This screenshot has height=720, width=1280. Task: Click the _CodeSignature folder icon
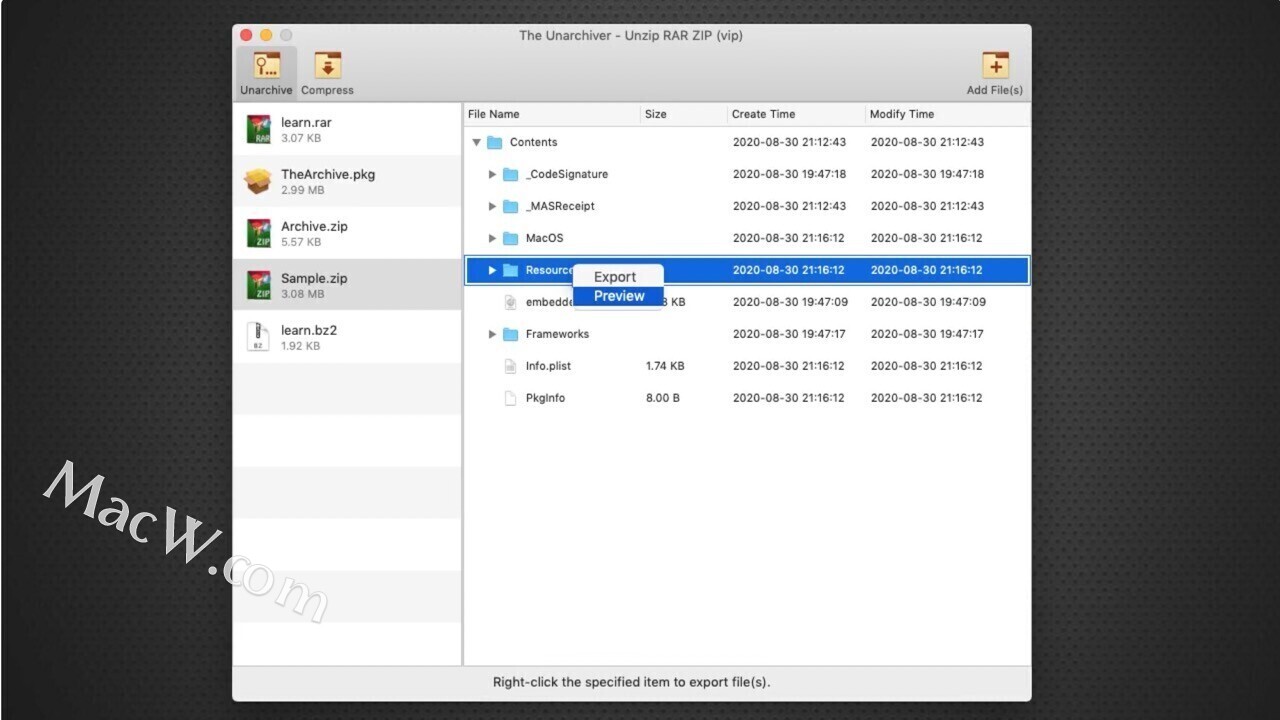pyautogui.click(x=510, y=174)
